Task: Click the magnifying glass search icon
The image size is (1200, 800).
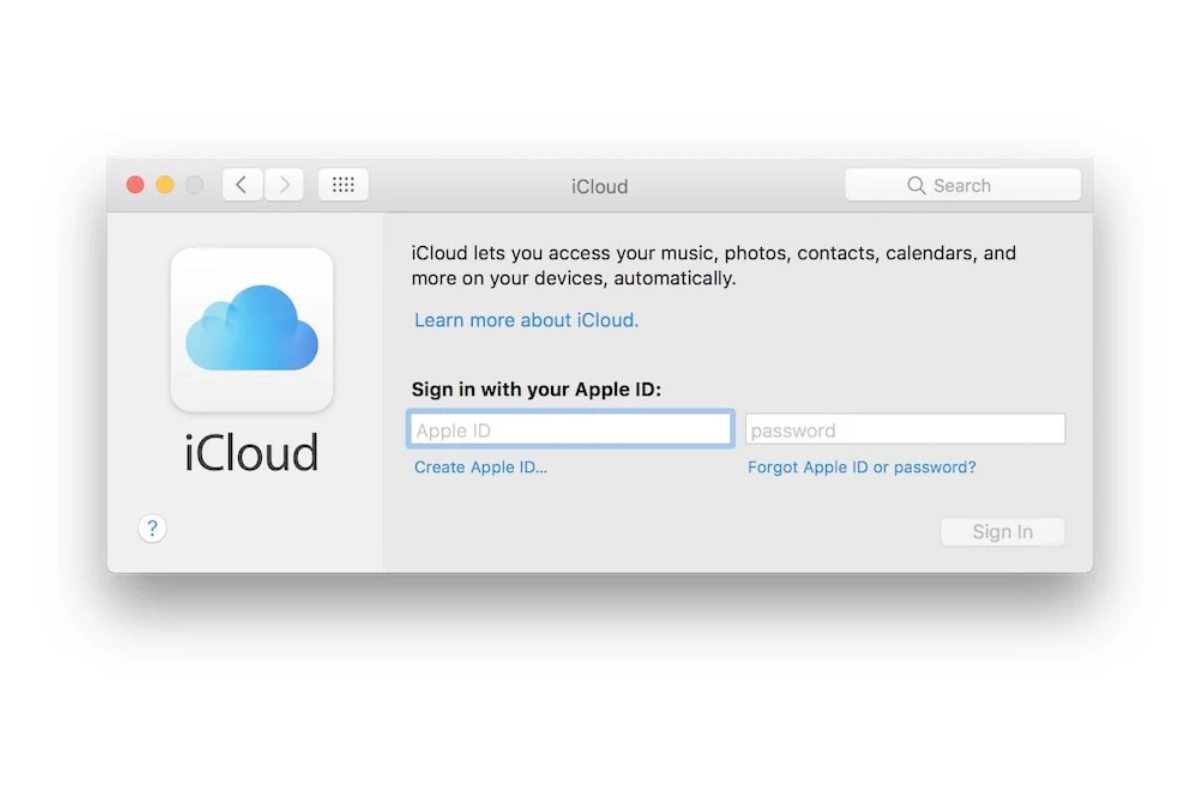Action: tap(916, 186)
